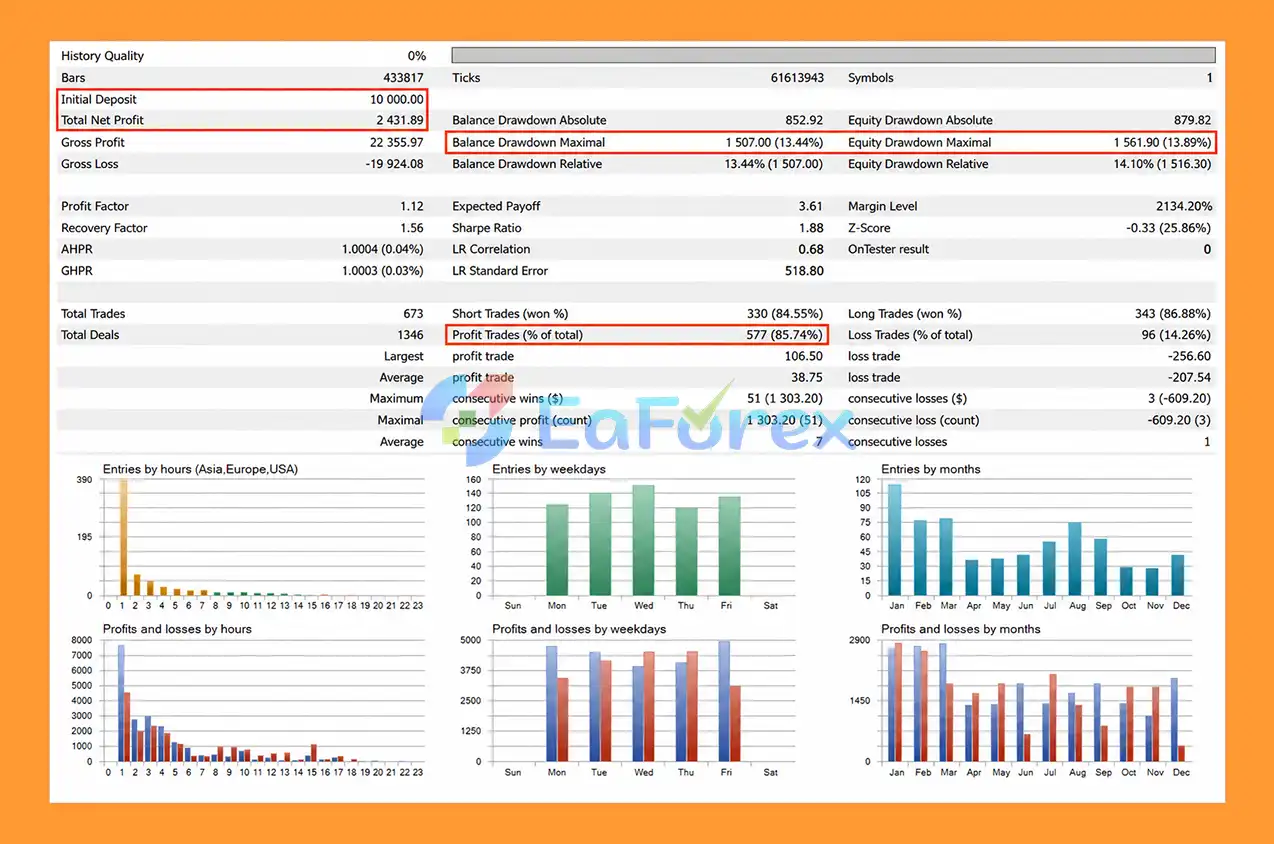The height and width of the screenshot is (844, 1274).
Task: Select the Mon bar in Entries by weekdays
Action: [x=557, y=550]
